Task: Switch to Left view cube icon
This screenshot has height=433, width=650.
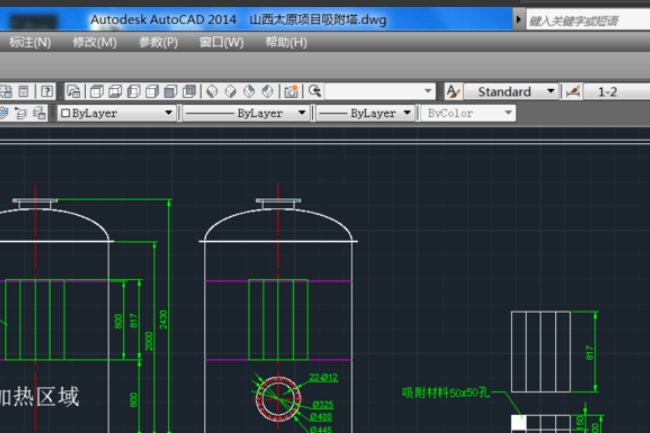Action: (x=133, y=92)
